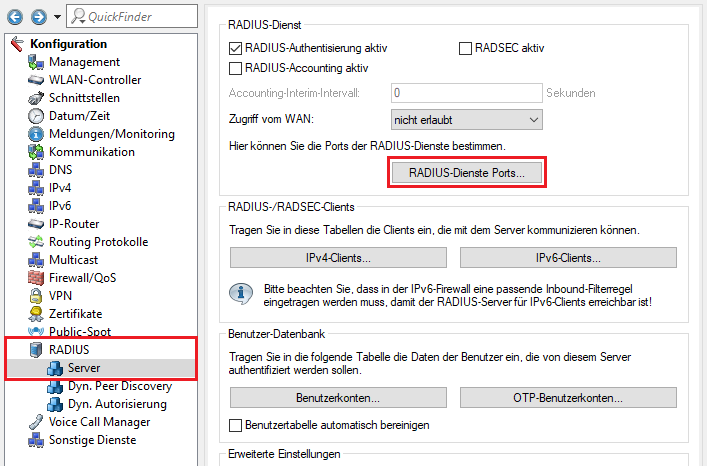Click the Server subitem icon under RADIUS
Viewport: 707px width, 466px height.
55,368
